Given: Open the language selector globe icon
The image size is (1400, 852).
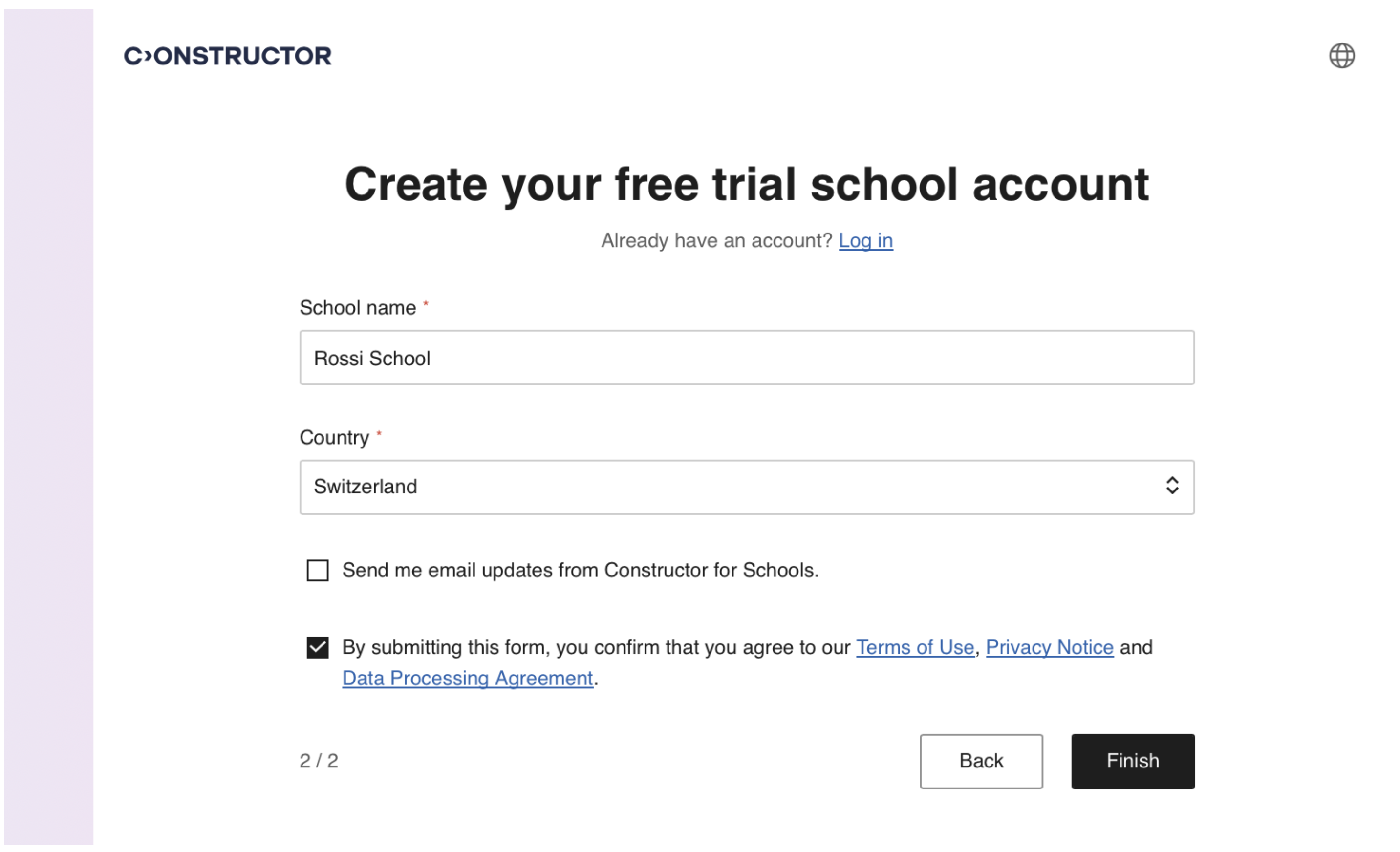Looking at the screenshot, I should 1341,56.
